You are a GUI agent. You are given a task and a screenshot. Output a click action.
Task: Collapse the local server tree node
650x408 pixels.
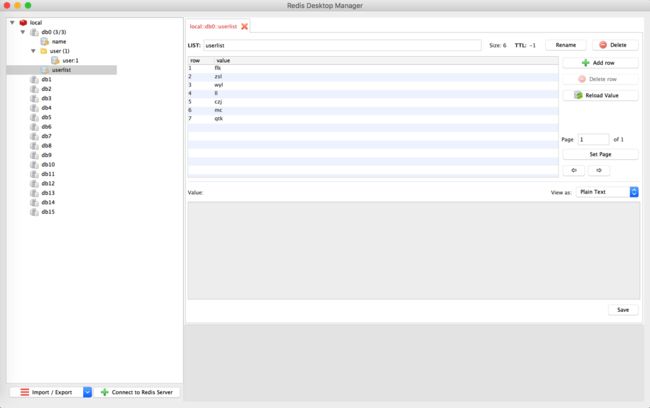pyautogui.click(x=12, y=22)
